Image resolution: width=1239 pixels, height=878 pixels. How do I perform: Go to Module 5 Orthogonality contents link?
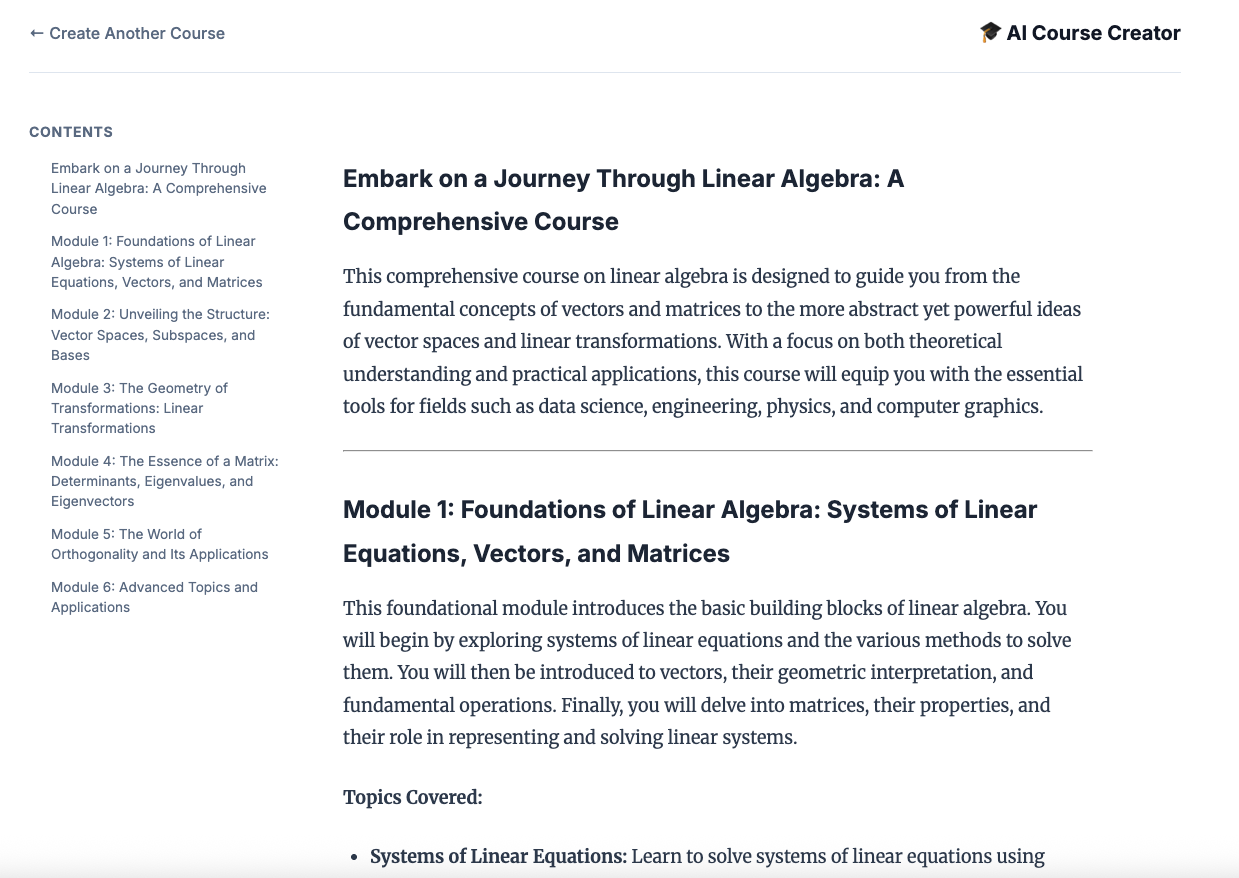tap(159, 544)
